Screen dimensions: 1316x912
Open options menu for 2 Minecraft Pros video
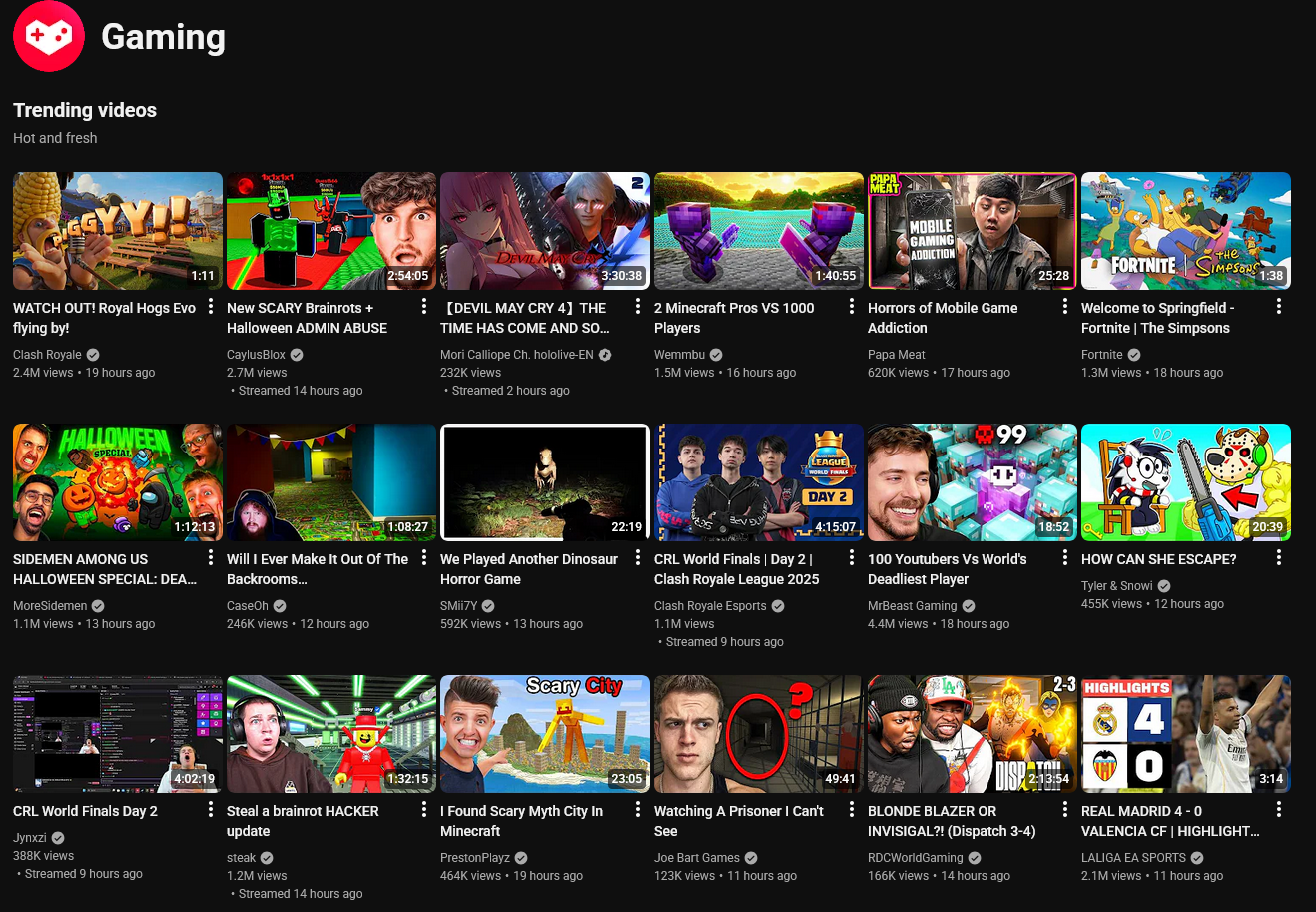coord(852,307)
